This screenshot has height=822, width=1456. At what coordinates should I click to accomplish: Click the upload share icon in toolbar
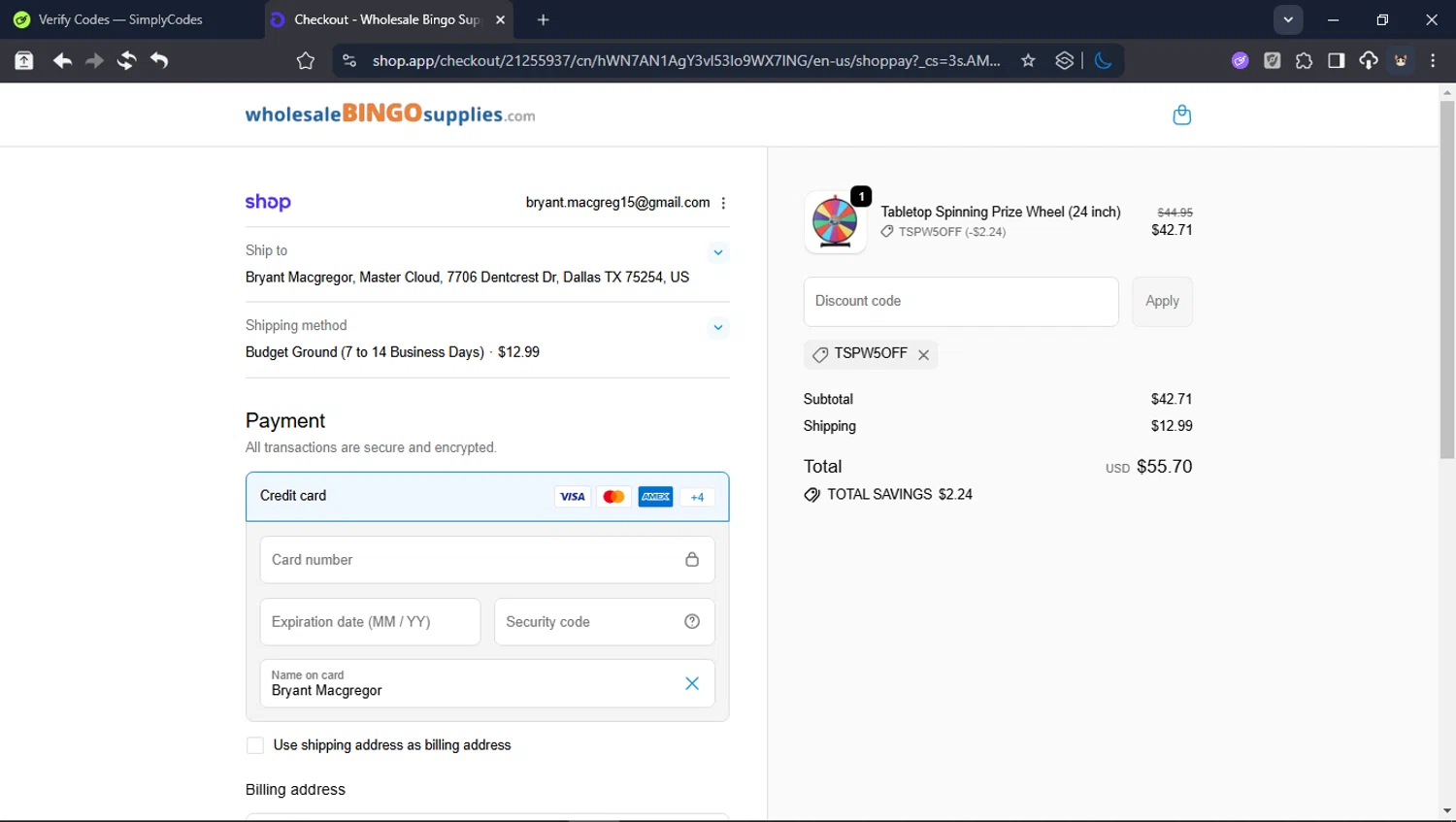click(24, 60)
